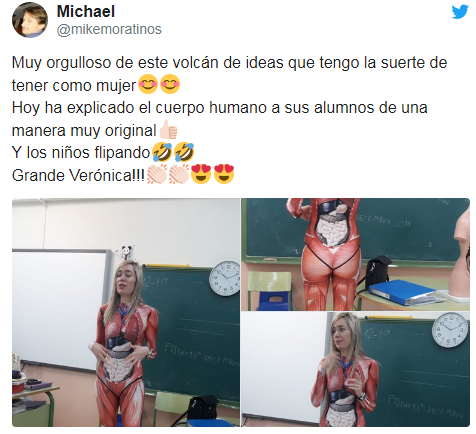The height and width of the screenshot is (434, 476).
Task: Open the bottom-right photo with wall clock
Action: tap(356, 369)
